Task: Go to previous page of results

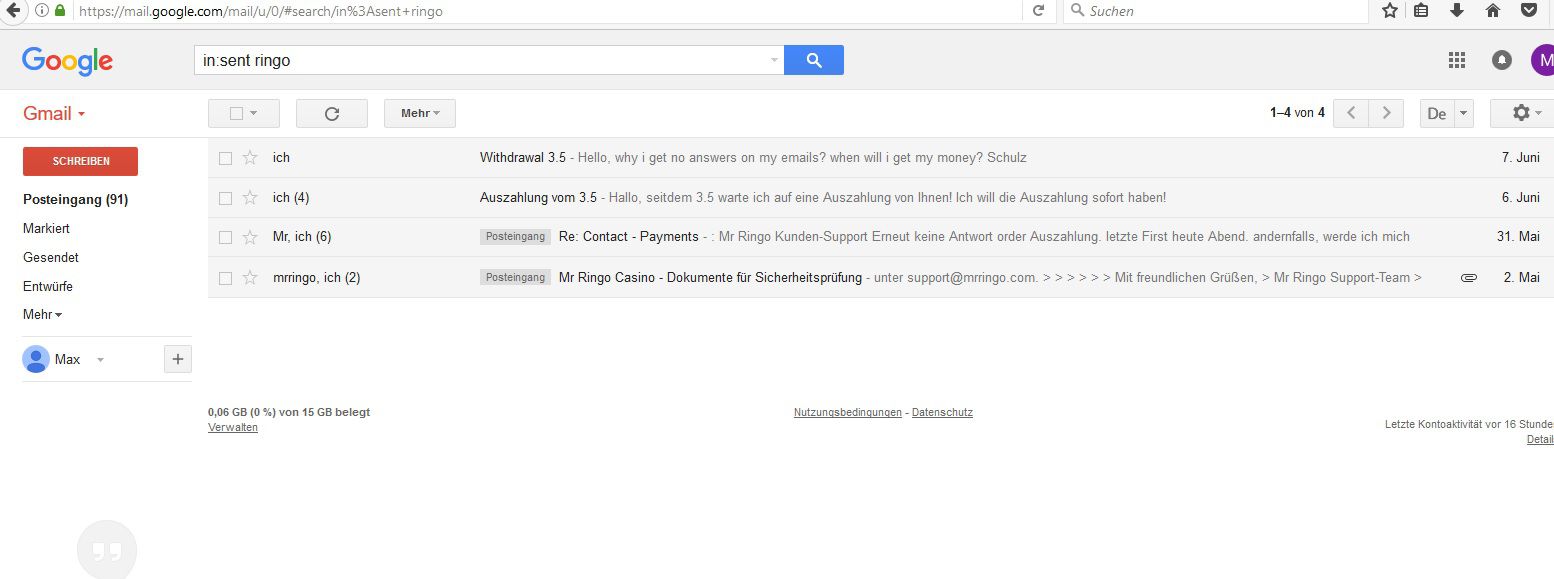Action: tap(1351, 113)
